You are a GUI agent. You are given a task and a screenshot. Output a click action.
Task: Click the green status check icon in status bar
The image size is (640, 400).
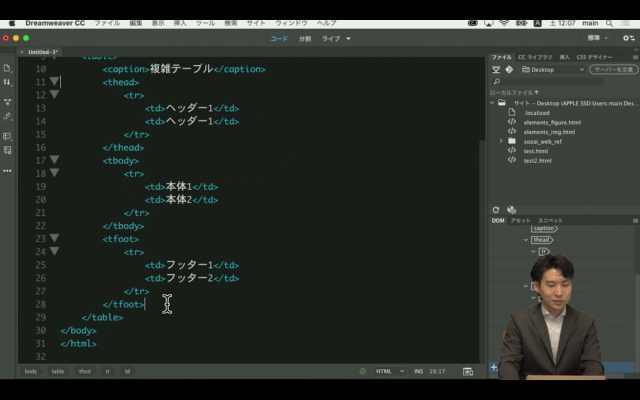362,371
